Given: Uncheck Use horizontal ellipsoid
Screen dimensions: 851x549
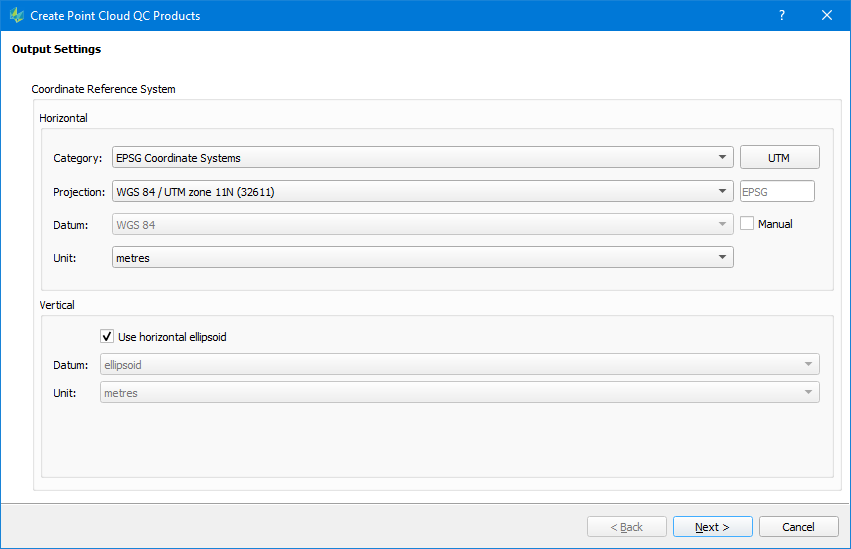Looking at the screenshot, I should (107, 336).
